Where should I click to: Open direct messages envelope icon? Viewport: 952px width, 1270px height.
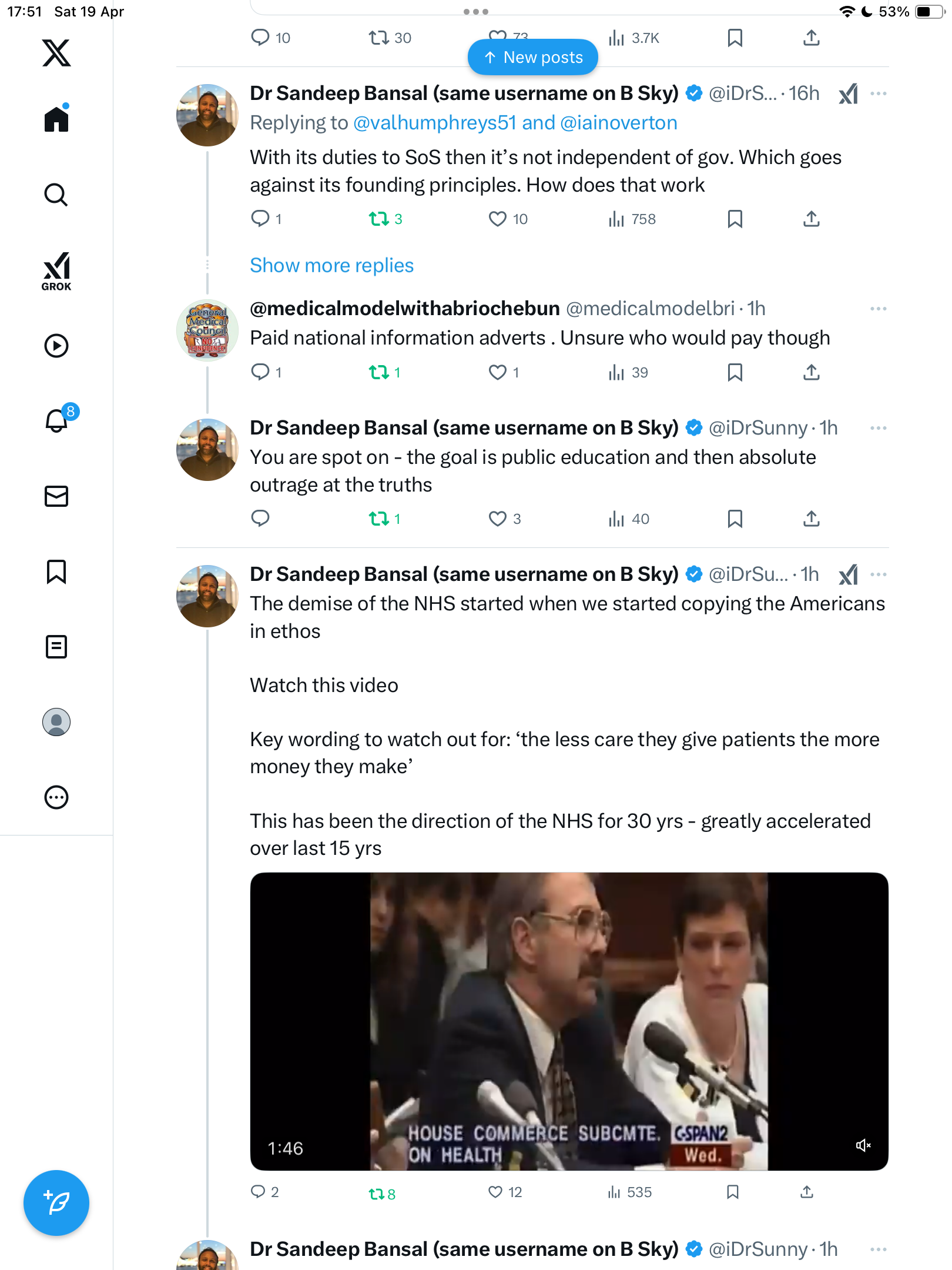coord(56,496)
